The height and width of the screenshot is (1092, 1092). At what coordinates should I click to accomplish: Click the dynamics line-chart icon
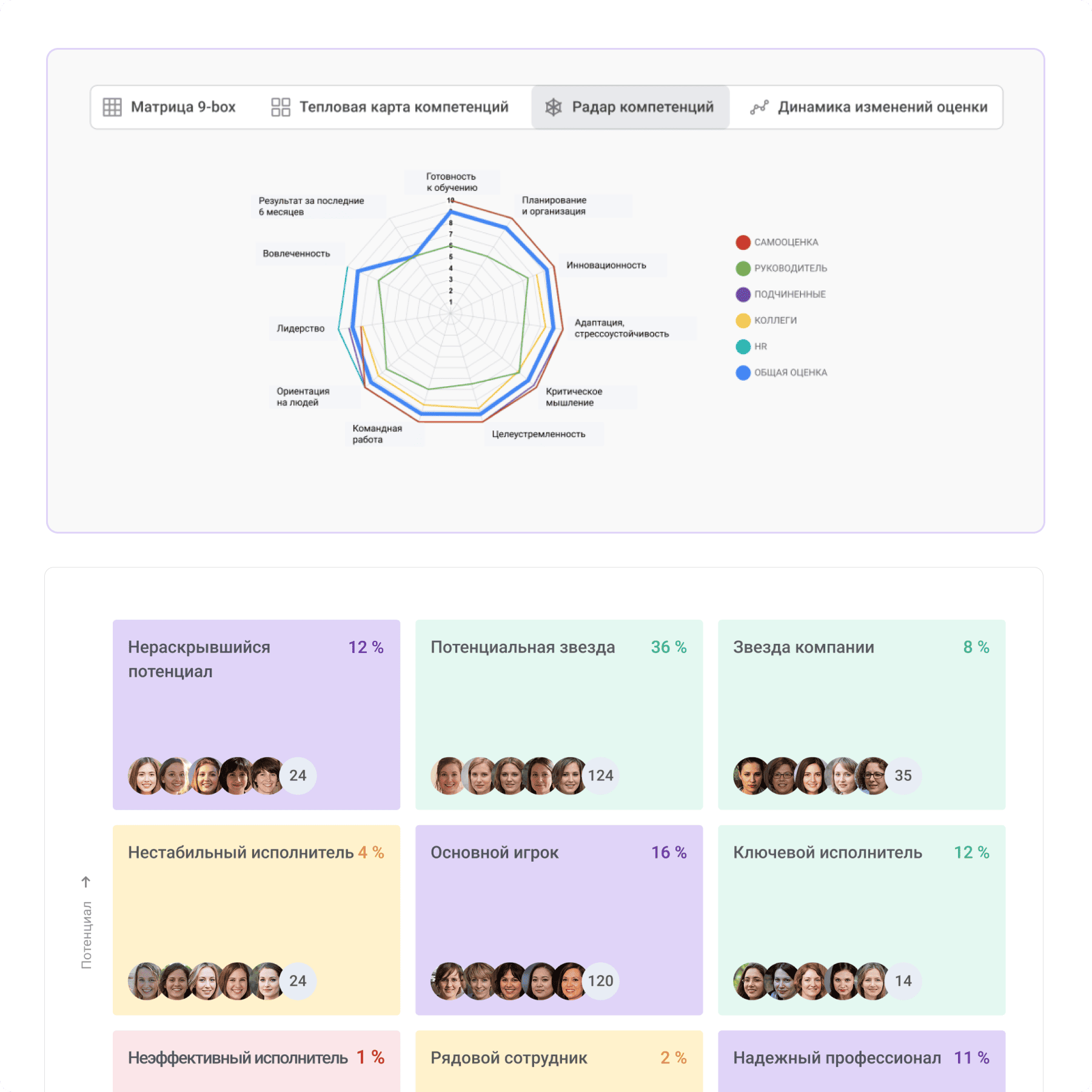coord(759,107)
